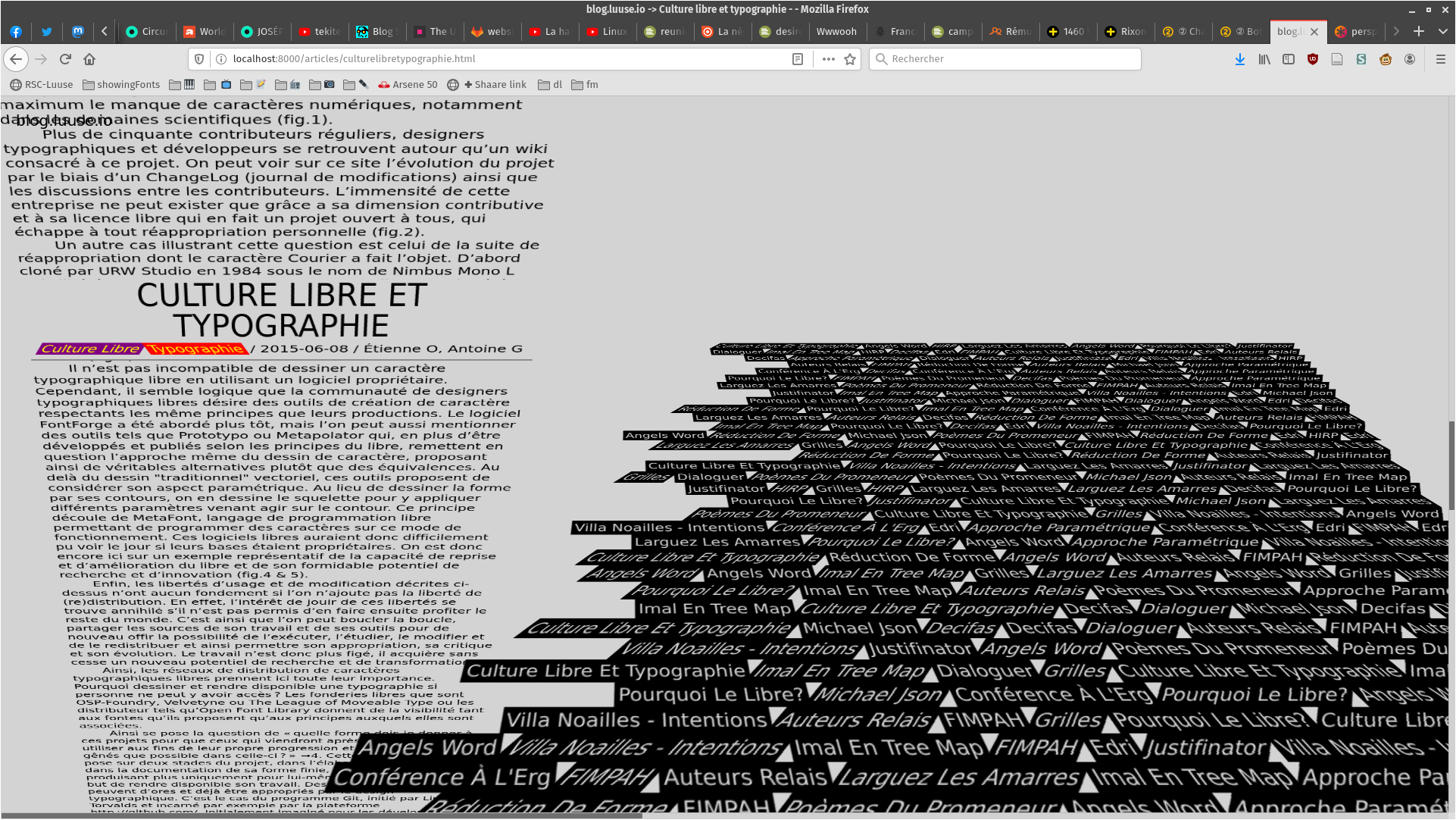Click the tracking protection shield icon
1456x820 pixels.
(x=199, y=59)
